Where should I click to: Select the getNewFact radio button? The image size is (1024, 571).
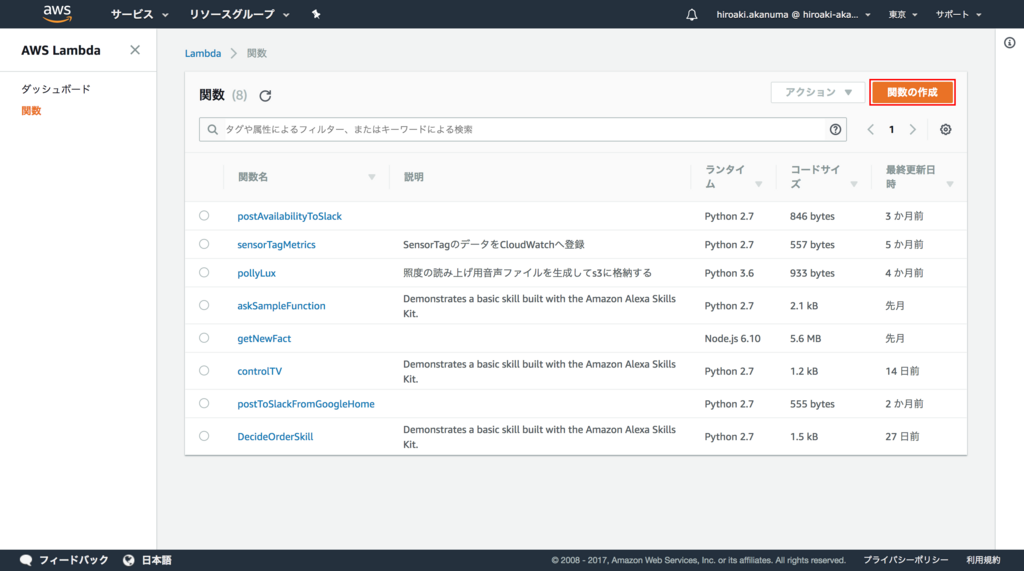click(x=204, y=338)
